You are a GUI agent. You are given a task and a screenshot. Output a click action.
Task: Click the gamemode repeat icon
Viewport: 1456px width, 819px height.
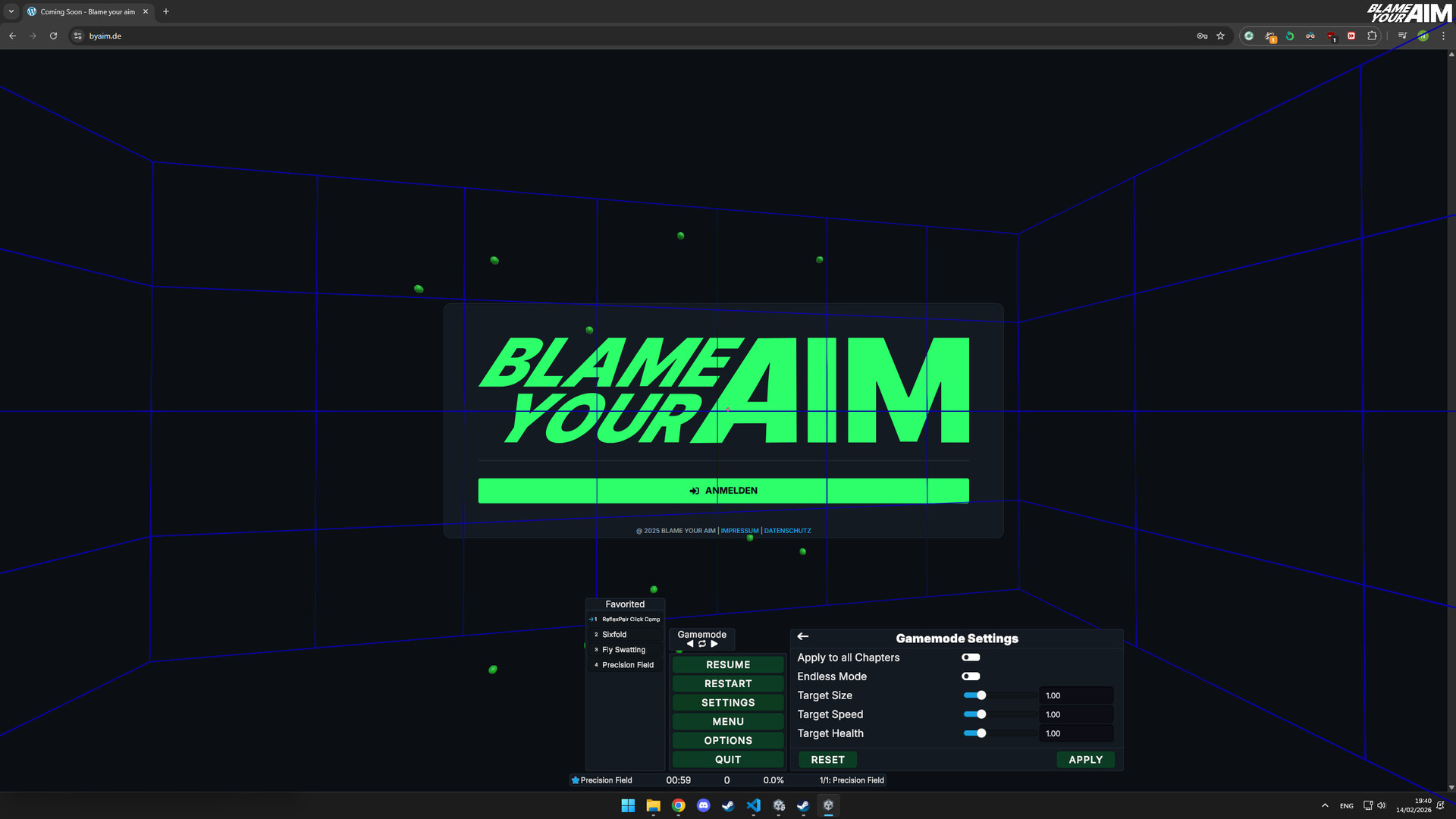(x=702, y=644)
